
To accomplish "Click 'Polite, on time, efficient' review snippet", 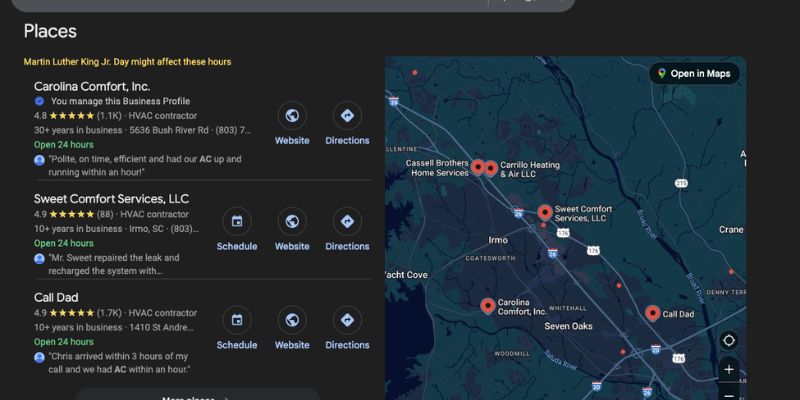I will [x=145, y=166].
